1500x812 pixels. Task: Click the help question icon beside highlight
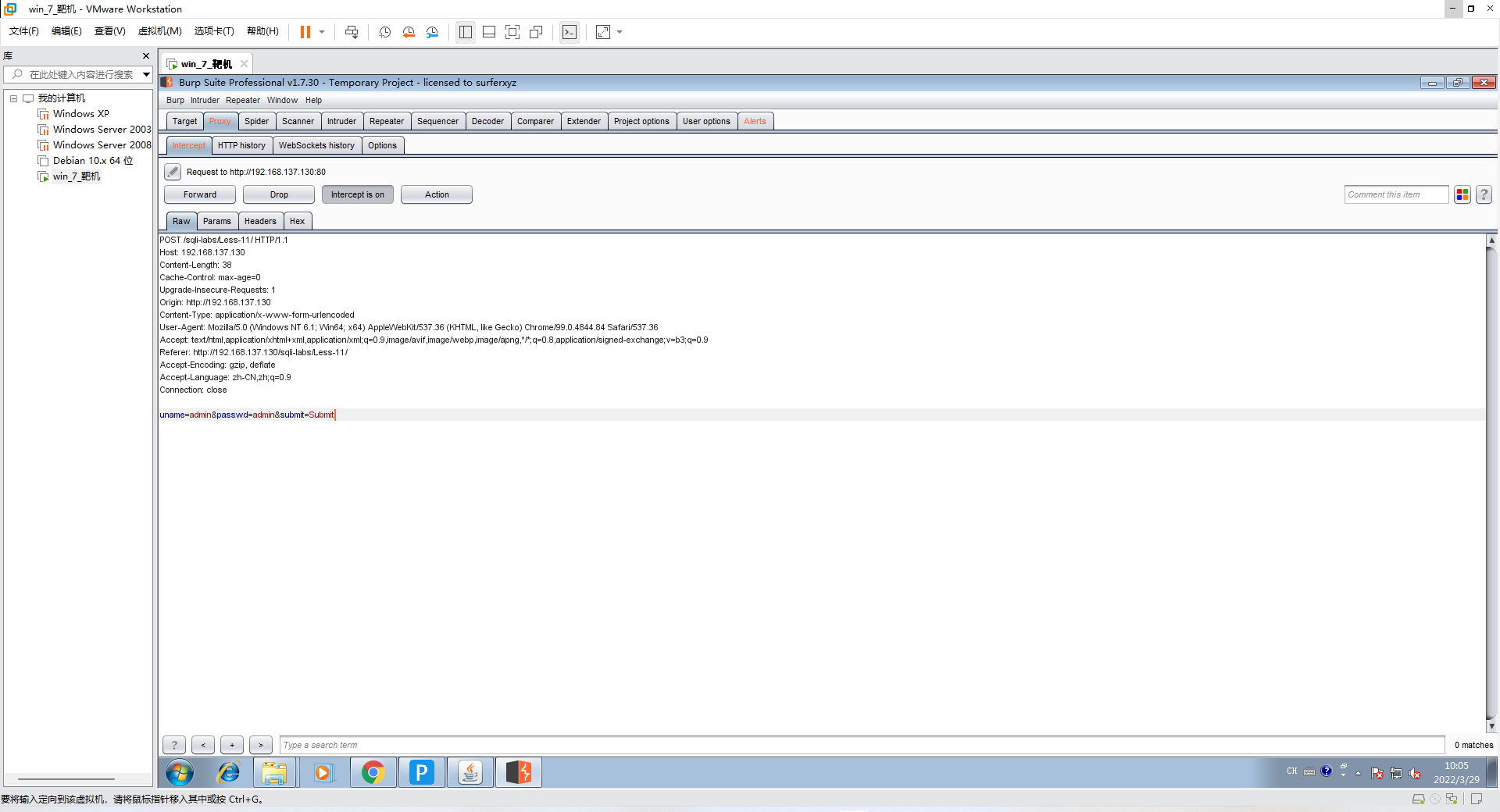[x=1484, y=194]
